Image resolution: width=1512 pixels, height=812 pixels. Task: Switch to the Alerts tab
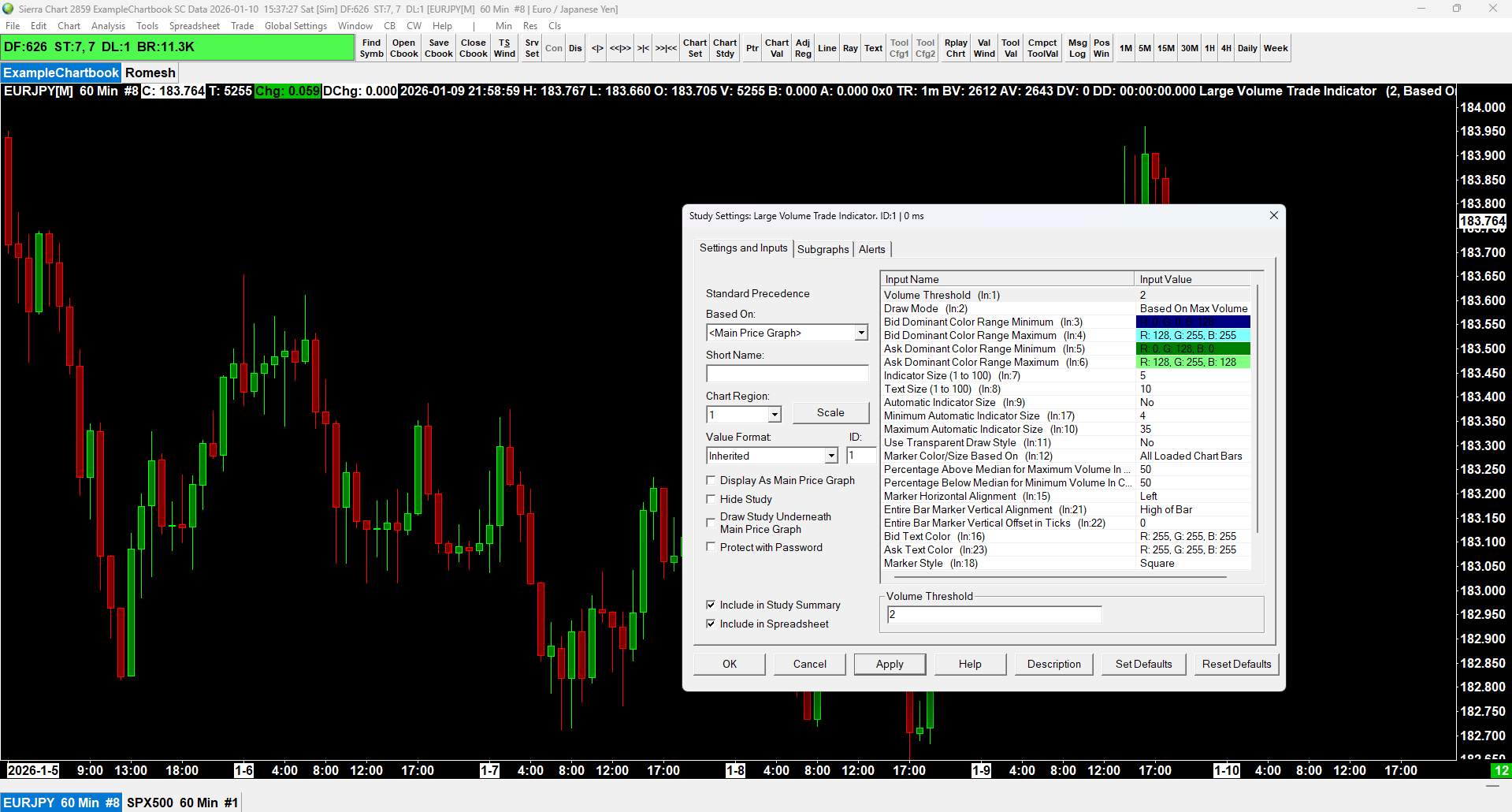click(872, 249)
